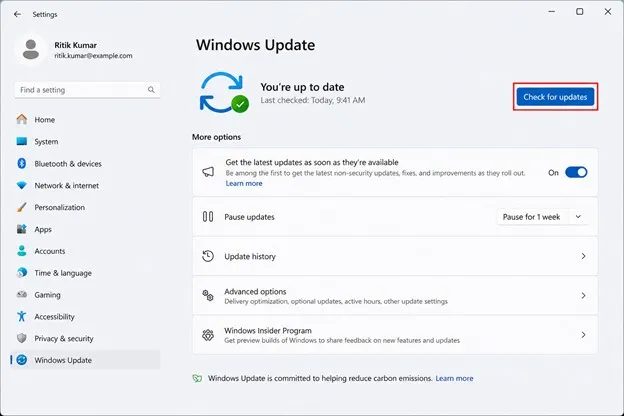Click the Gaming controller icon
Image resolution: width=624 pixels, height=416 pixels.
pos(22,295)
